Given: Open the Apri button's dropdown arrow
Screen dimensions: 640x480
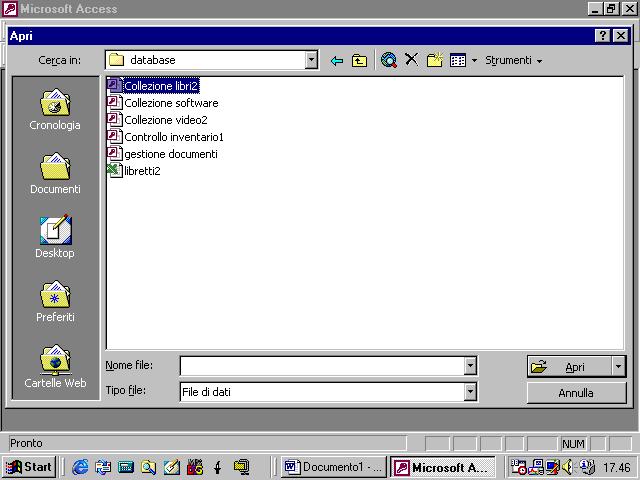Looking at the screenshot, I should pos(618,367).
